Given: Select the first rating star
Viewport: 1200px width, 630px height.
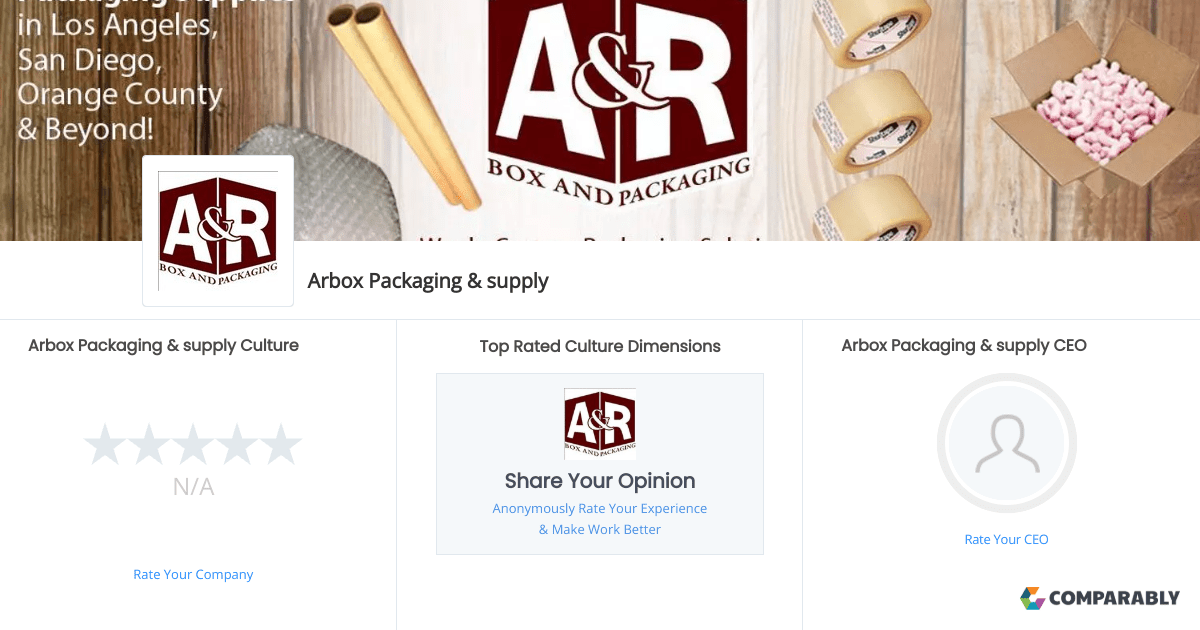Looking at the screenshot, I should click(104, 444).
